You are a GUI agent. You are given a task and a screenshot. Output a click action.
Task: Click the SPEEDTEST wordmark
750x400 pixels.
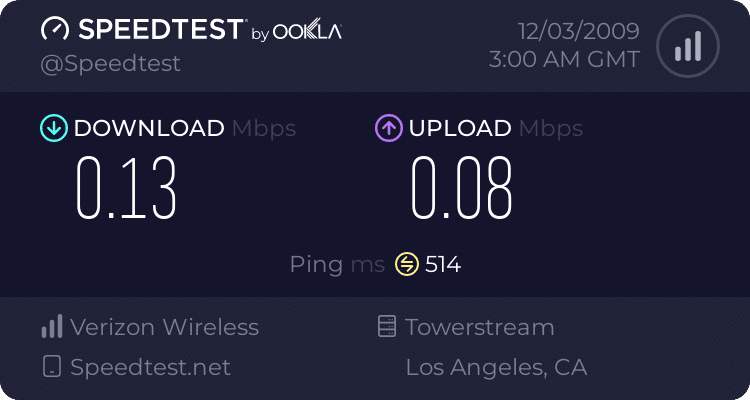(x=161, y=30)
